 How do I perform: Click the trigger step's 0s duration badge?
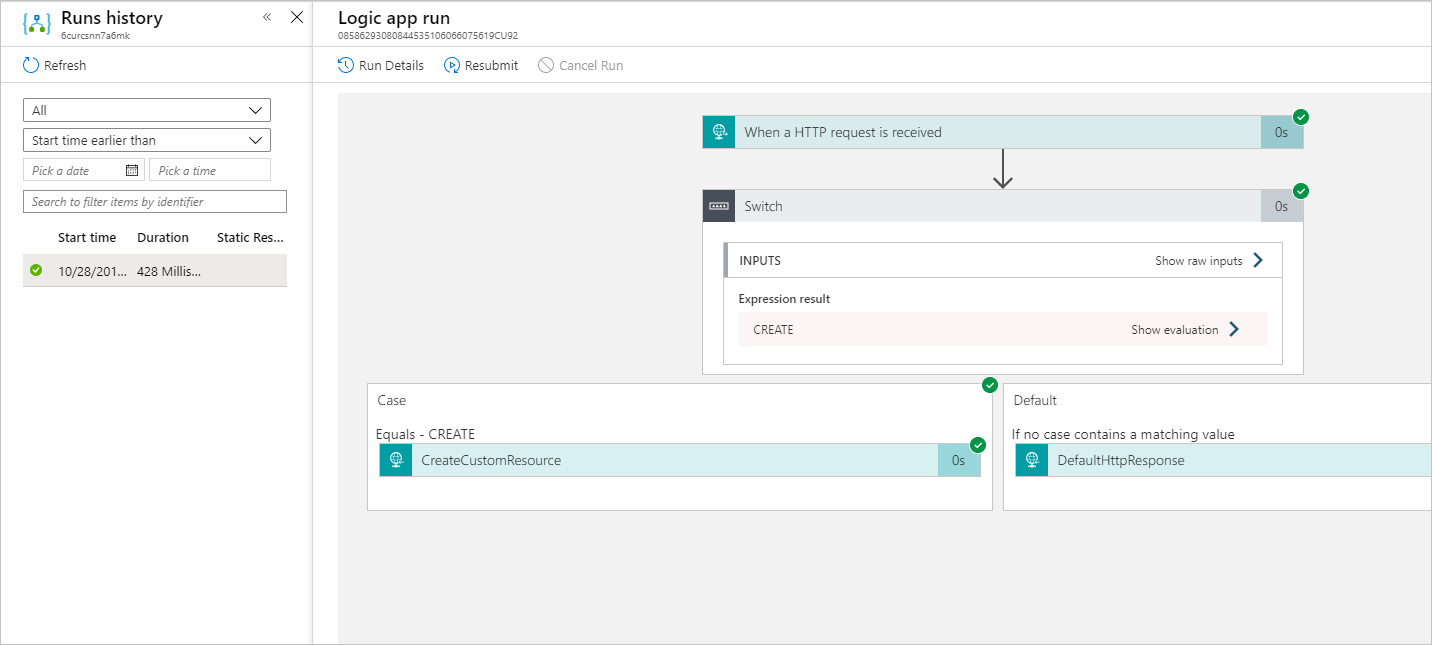tap(1282, 132)
